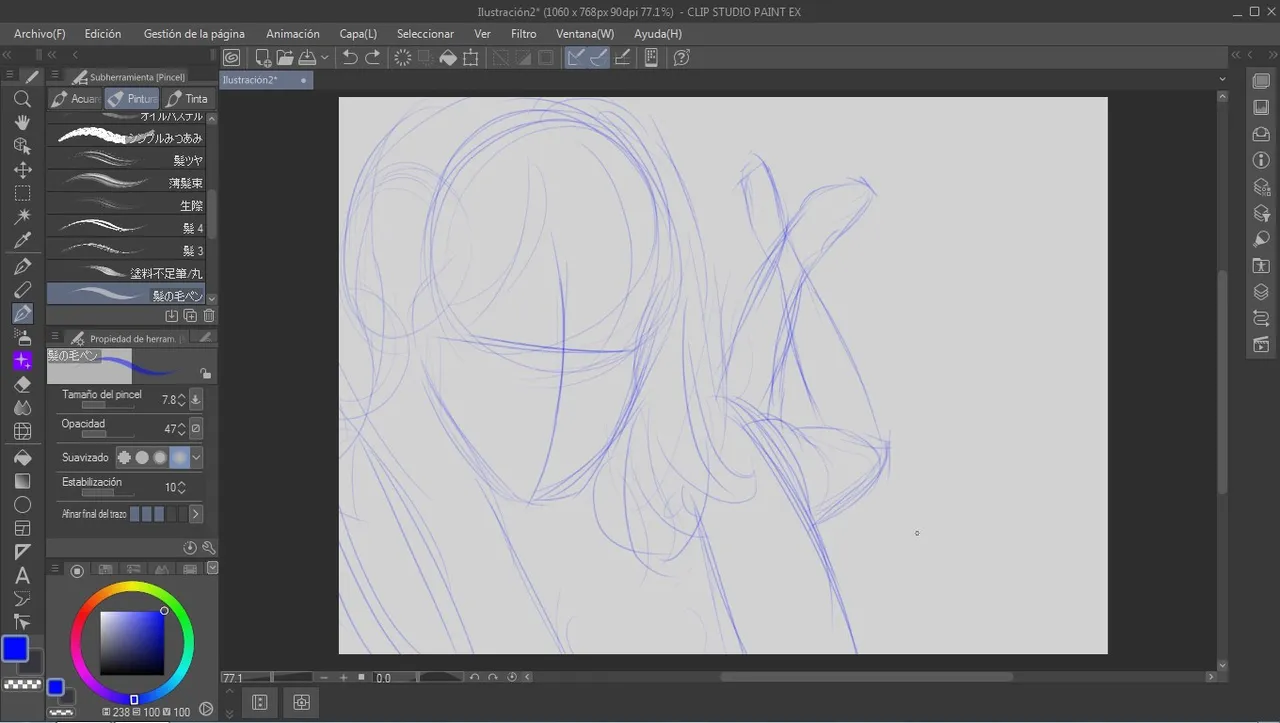The width and height of the screenshot is (1280, 723).
Task: Toggle Snap to Special Ruler
Action: pyautogui.click(x=599, y=58)
